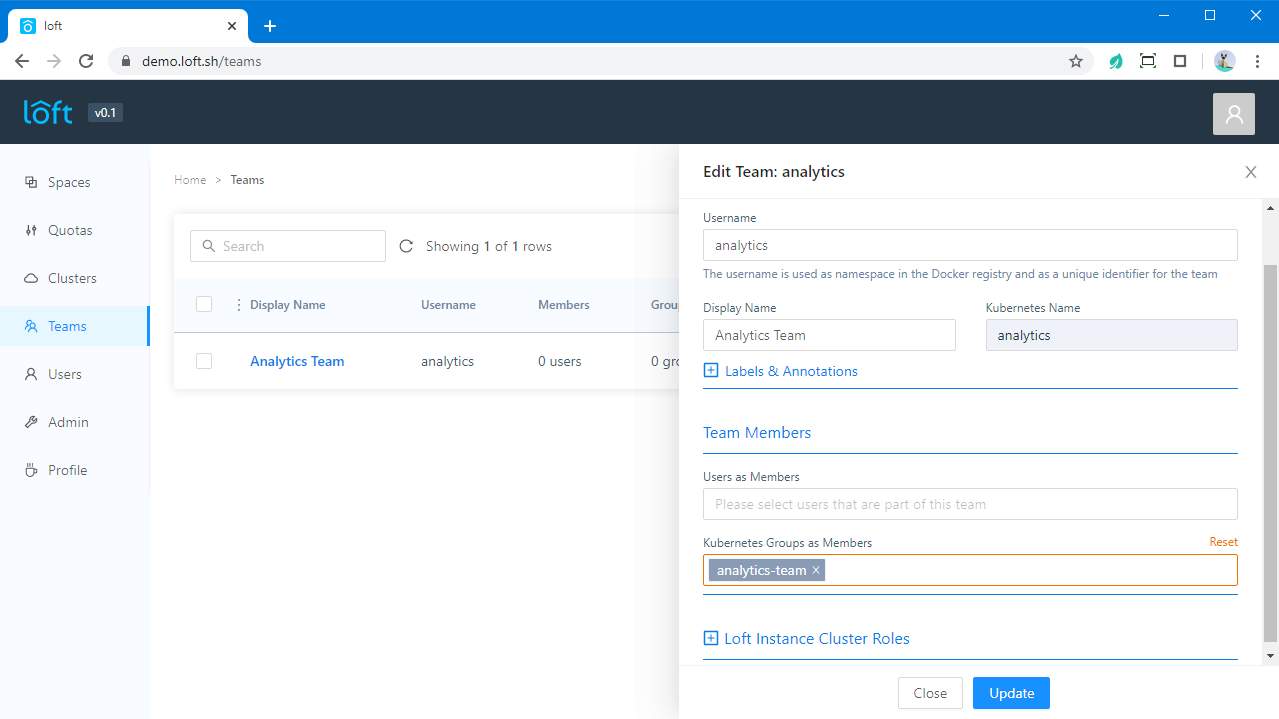1279x719 pixels.
Task: Click the Display Name input field
Action: pos(829,335)
